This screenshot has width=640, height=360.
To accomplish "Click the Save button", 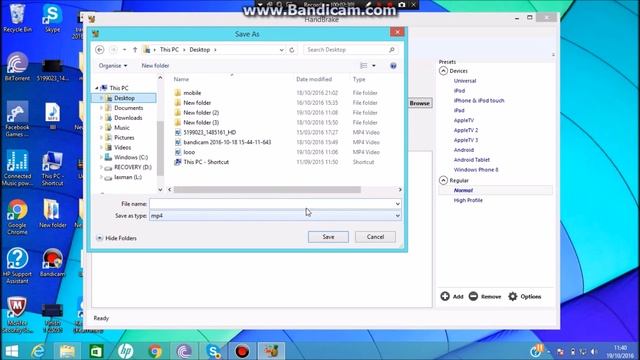I will coord(328,237).
